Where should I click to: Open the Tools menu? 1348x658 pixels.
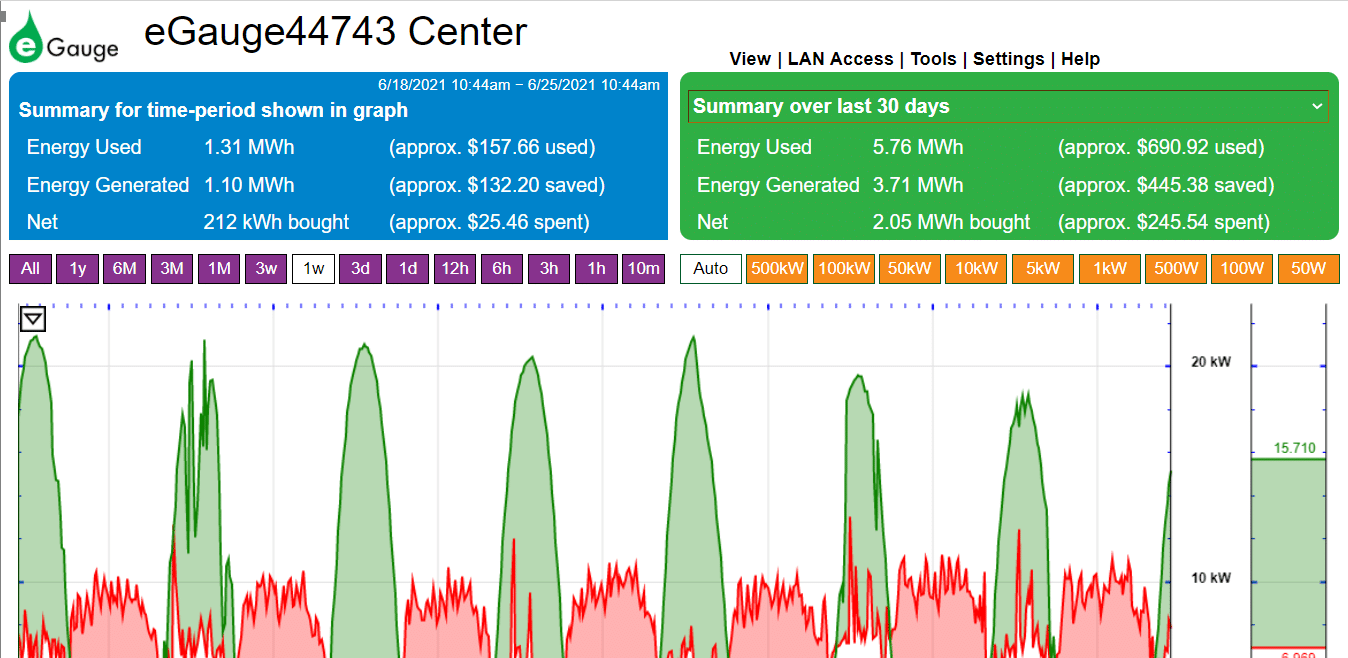tap(933, 59)
